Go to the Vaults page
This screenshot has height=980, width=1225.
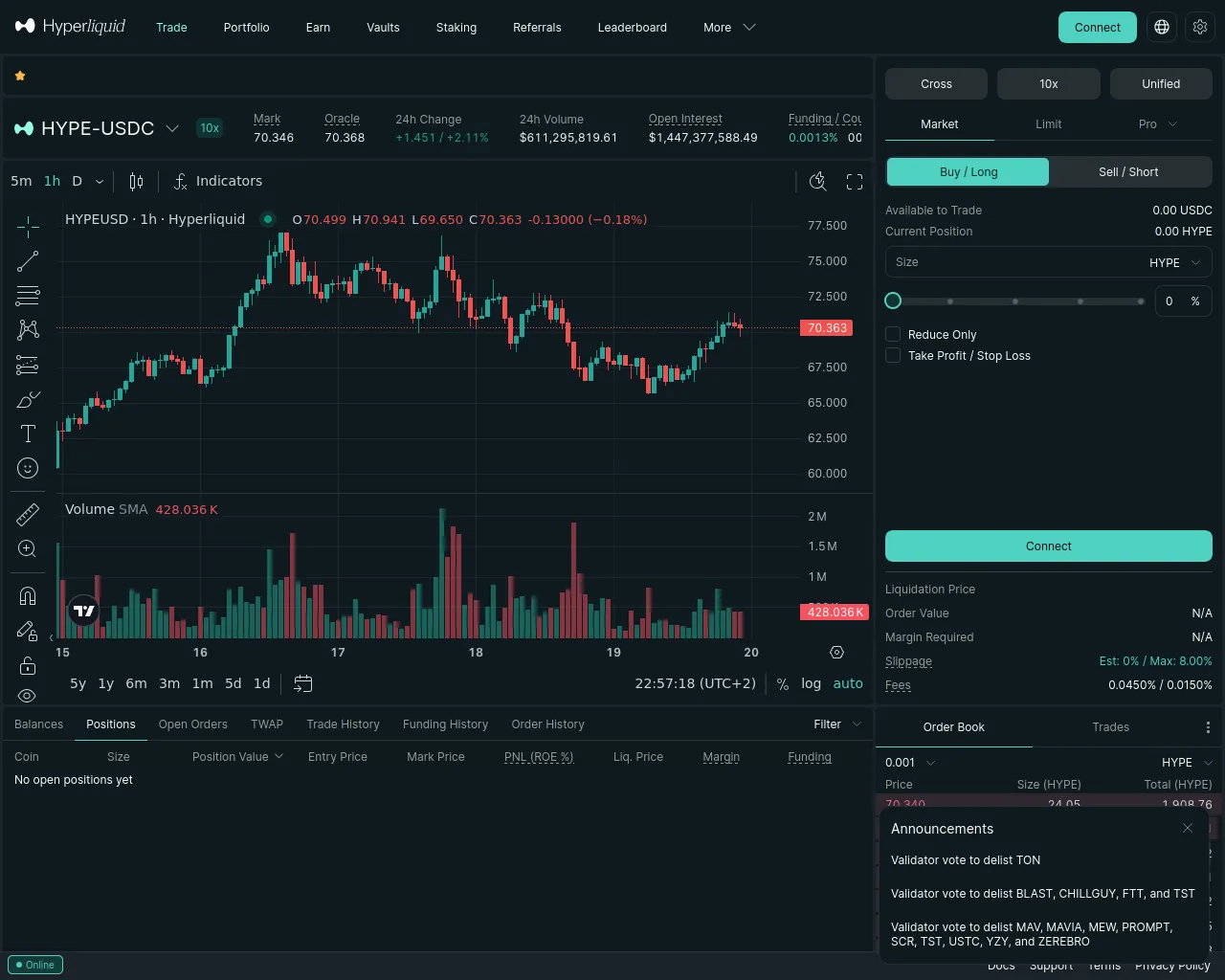[383, 28]
